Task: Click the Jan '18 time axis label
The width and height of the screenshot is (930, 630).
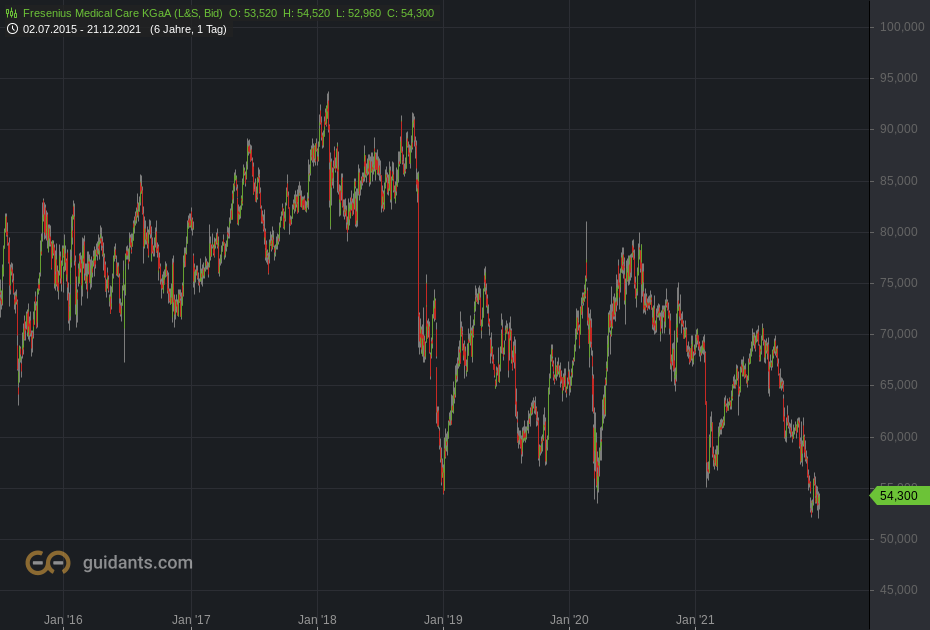Action: [x=317, y=620]
